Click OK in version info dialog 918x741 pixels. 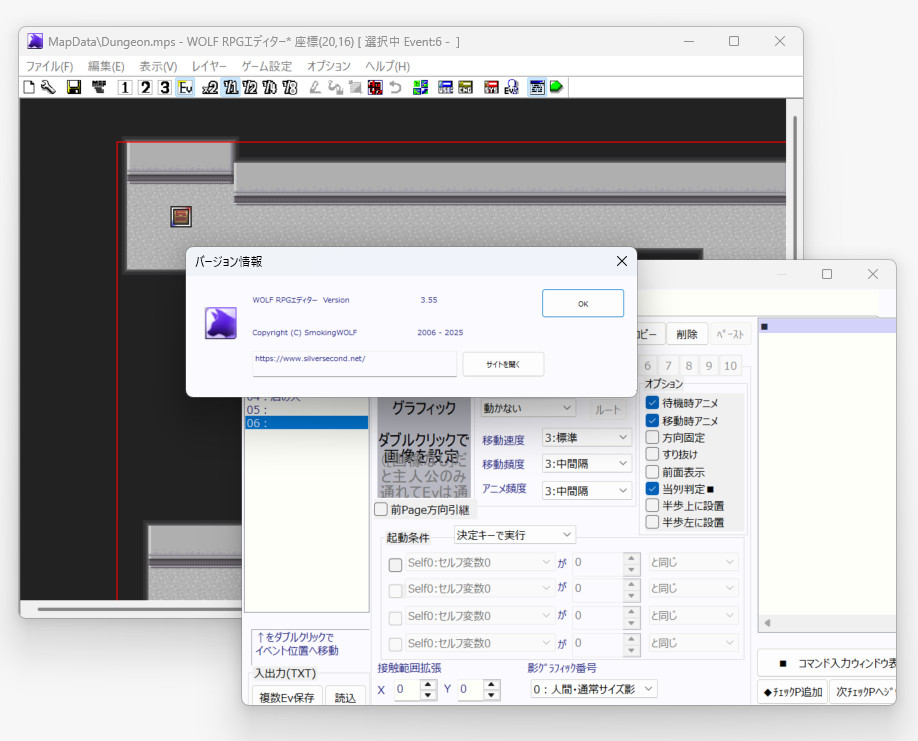(x=583, y=303)
